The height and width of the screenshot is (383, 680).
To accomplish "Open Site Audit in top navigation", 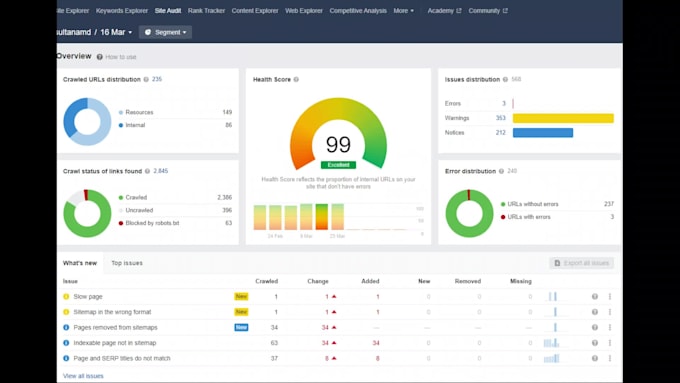I will click(168, 11).
